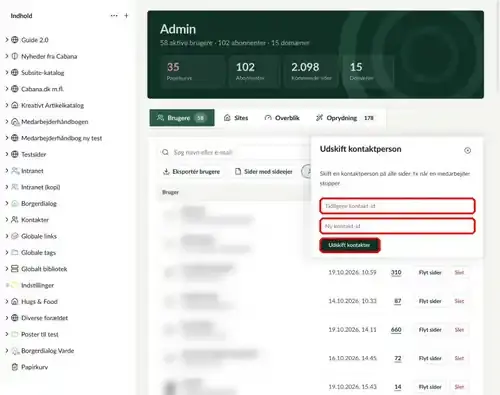The height and width of the screenshot is (395, 500).
Task: Click library icon beside Globalt bibliotek
Action: (x=15, y=269)
